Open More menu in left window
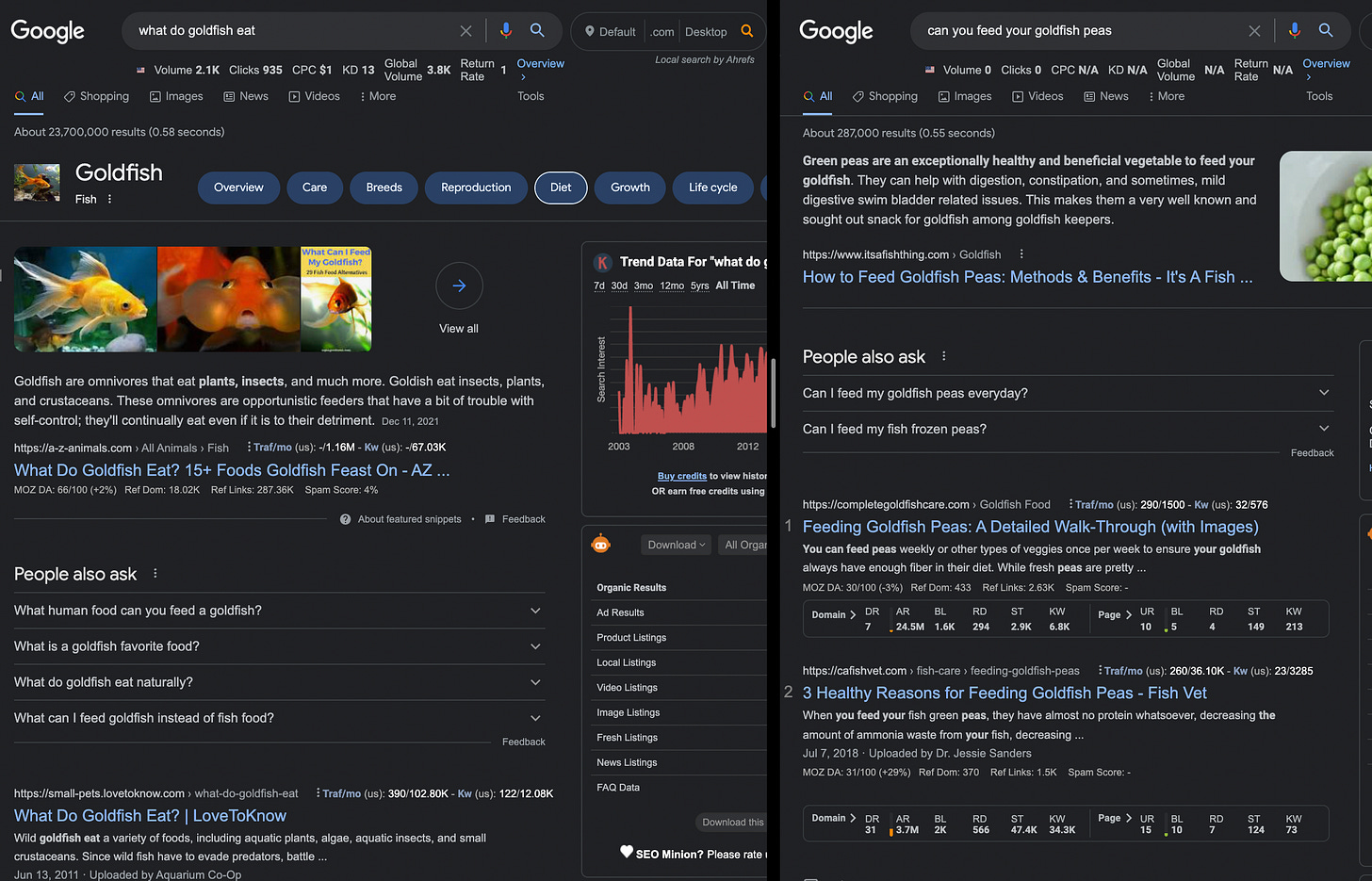1372x881 pixels. point(378,96)
